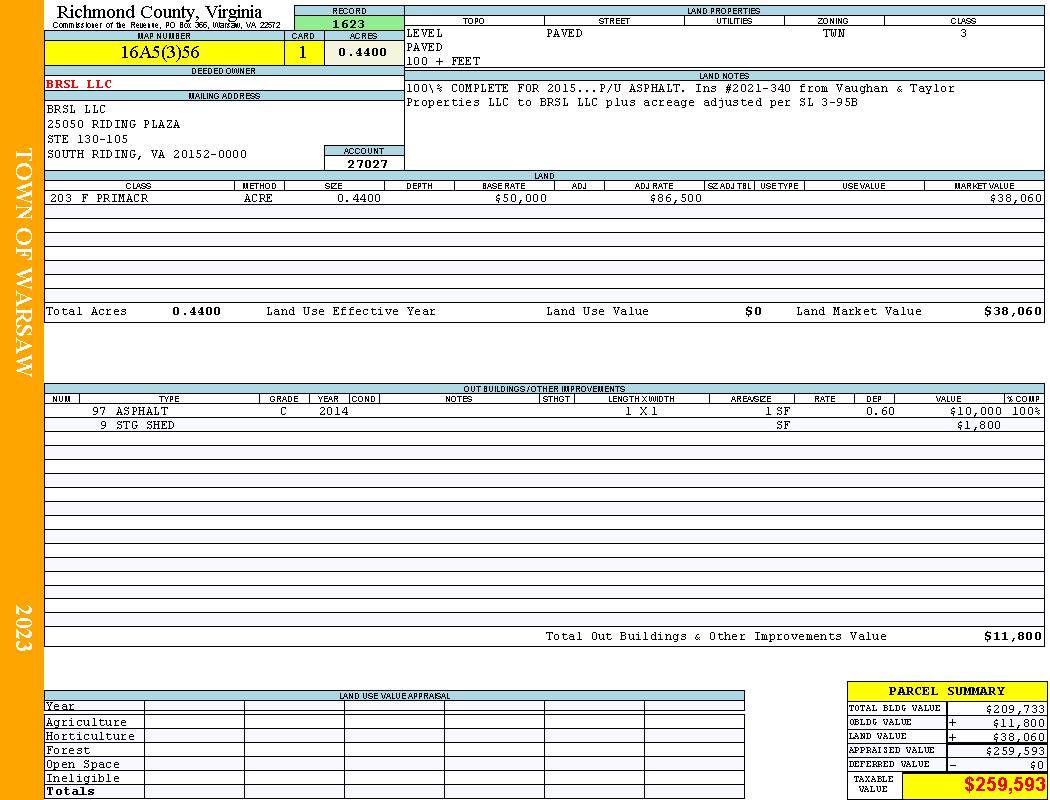
Task: Select grade C of the ASPHALT row
Action: [283, 411]
